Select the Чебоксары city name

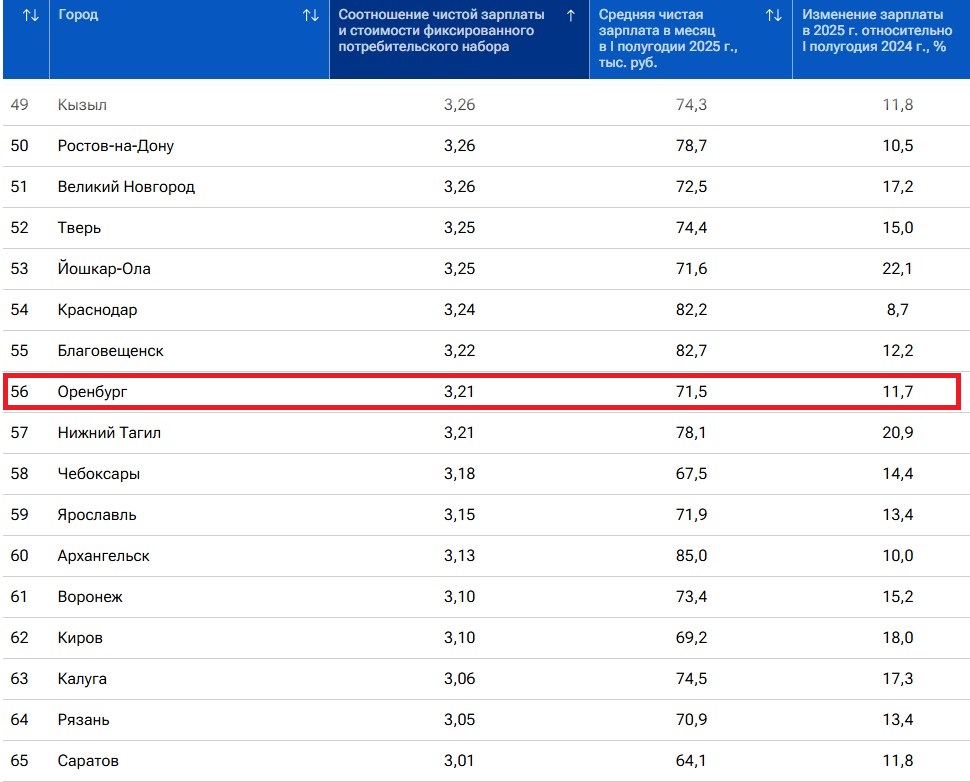click(98, 474)
